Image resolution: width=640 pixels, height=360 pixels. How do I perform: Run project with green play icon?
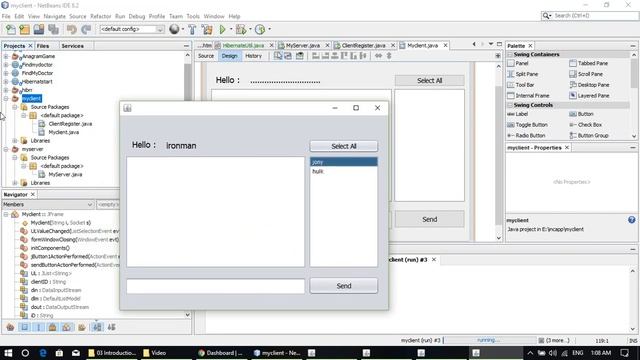click(222, 29)
